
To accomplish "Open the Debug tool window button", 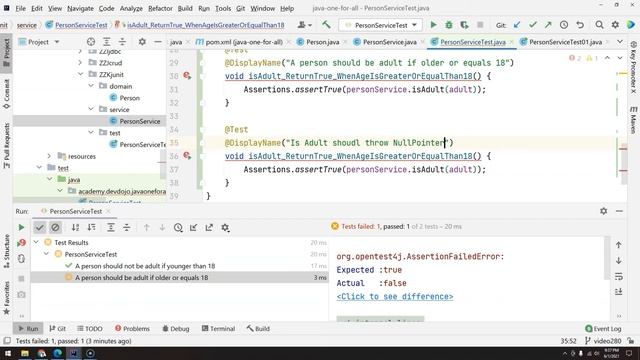I will point(176,328).
